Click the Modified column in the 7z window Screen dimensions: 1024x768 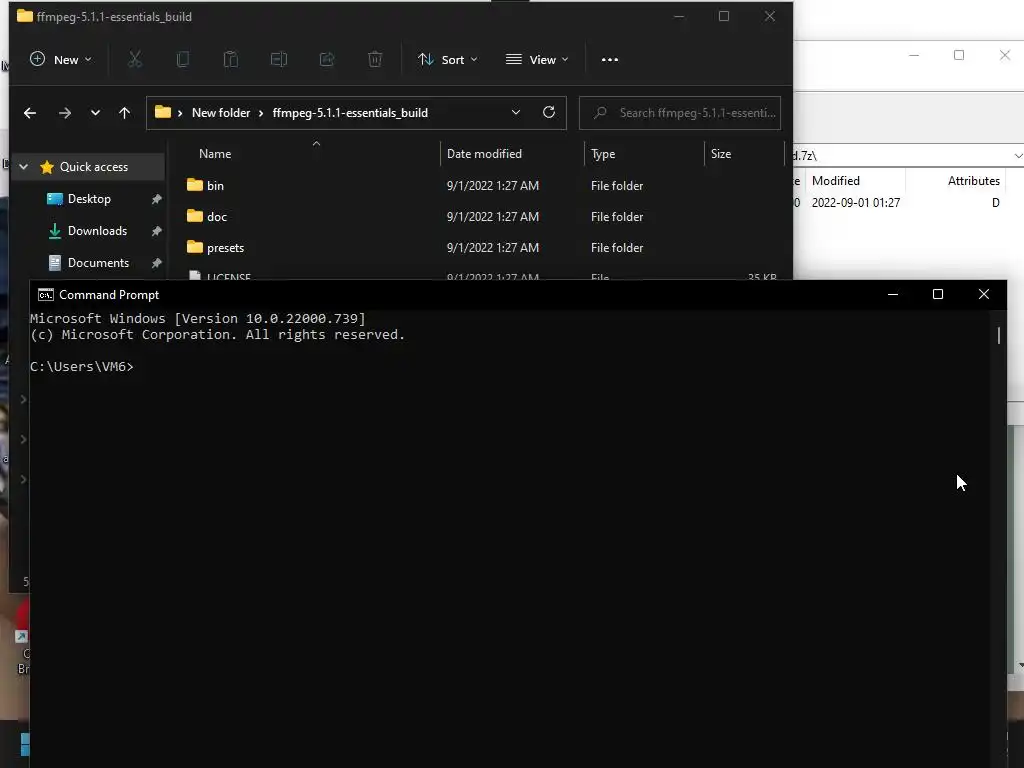coord(835,181)
